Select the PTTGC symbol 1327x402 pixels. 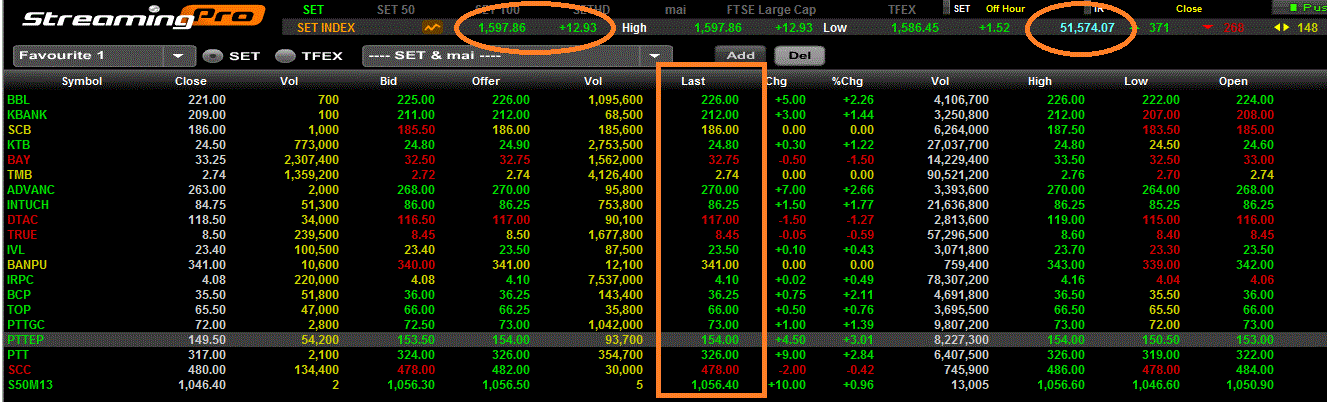point(25,325)
